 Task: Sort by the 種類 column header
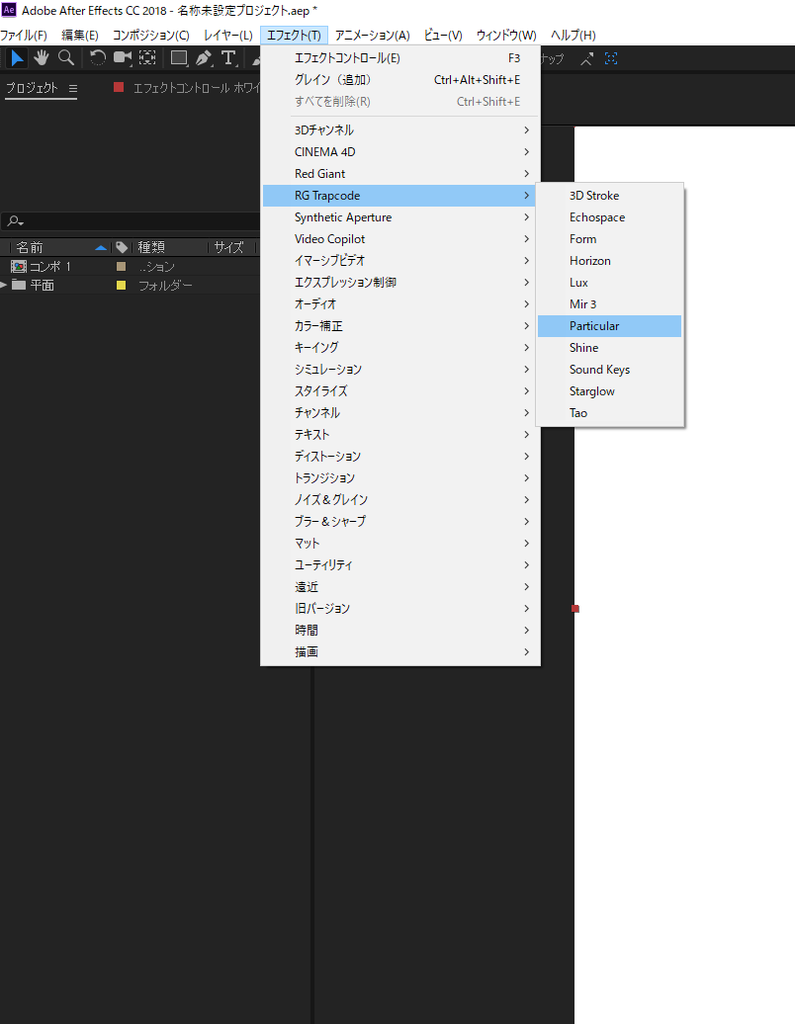coord(151,248)
